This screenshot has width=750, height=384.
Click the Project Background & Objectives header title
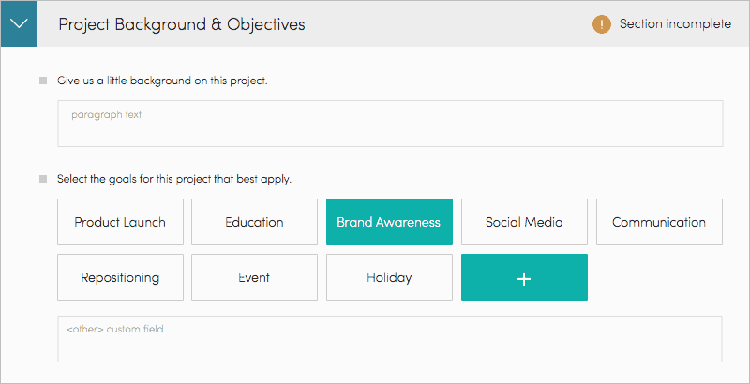182,24
